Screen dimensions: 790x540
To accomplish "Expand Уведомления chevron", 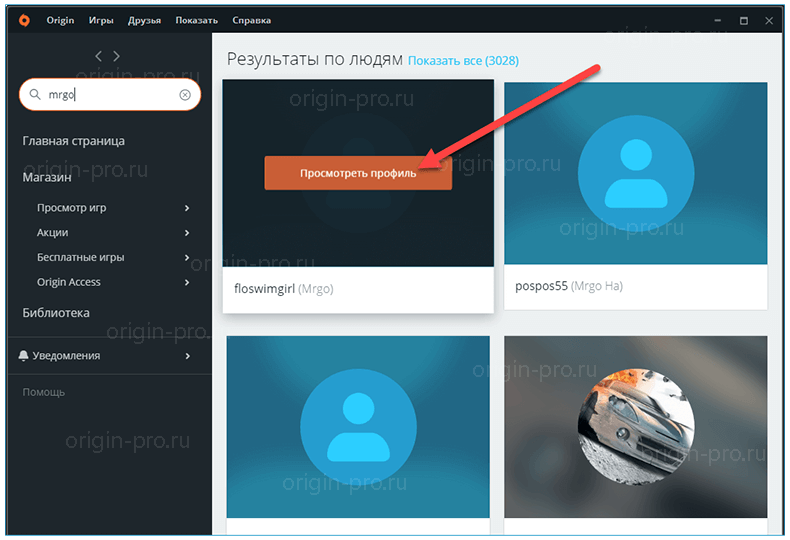I will [x=187, y=356].
